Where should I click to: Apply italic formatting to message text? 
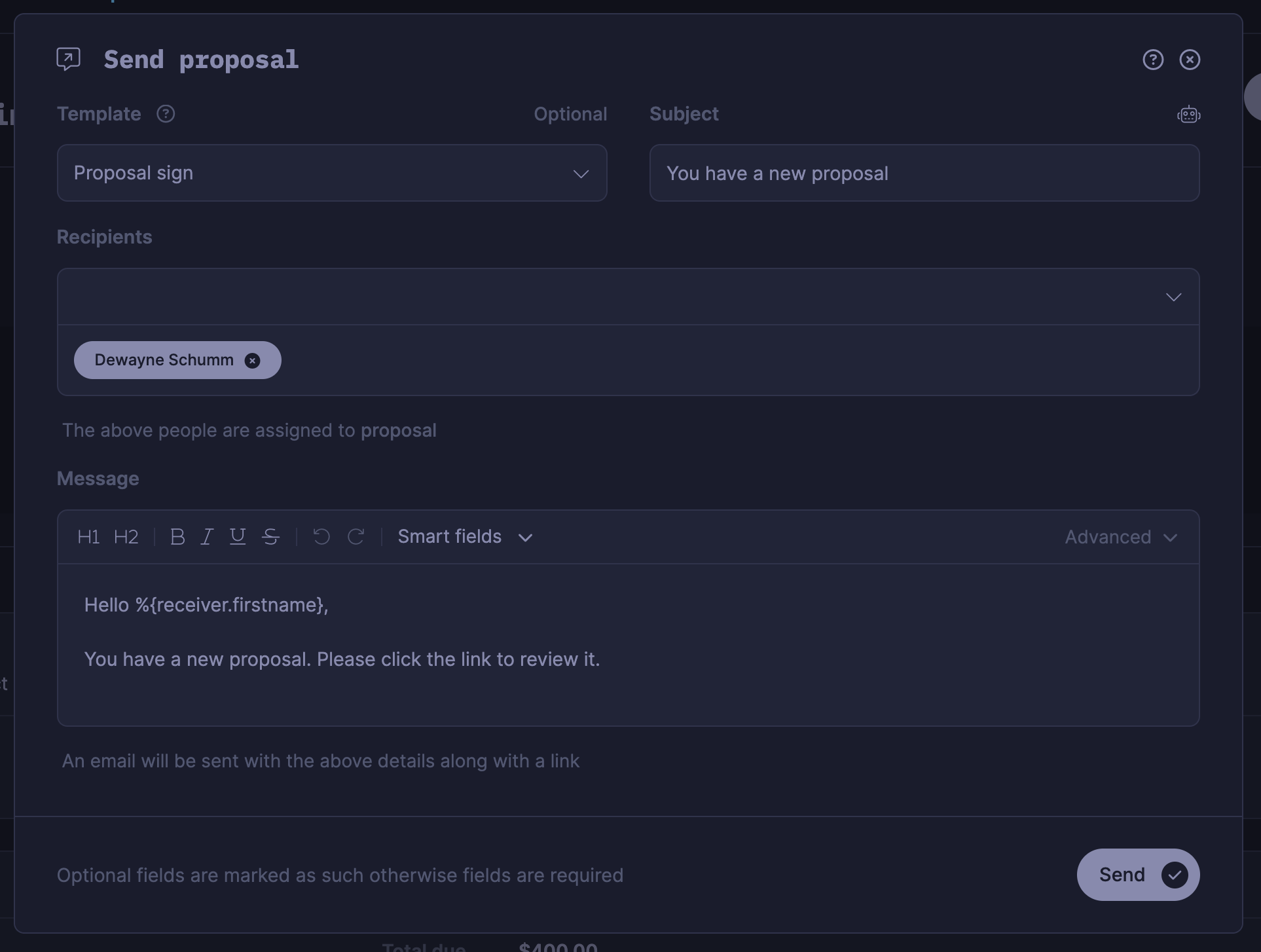click(206, 536)
